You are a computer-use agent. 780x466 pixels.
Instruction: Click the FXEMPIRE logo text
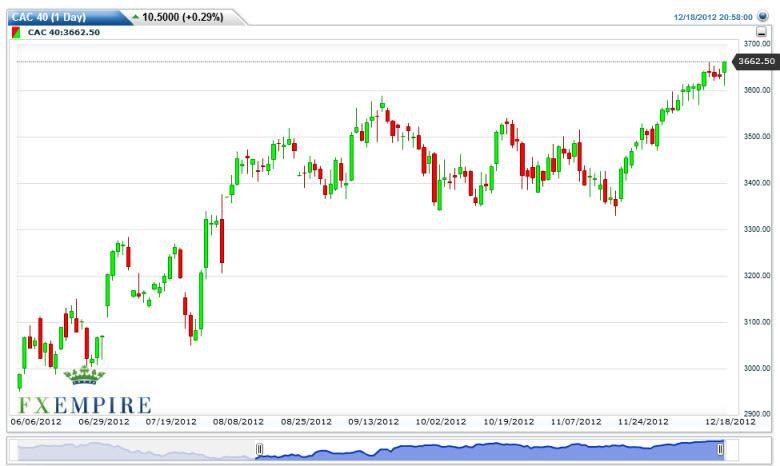tap(84, 405)
